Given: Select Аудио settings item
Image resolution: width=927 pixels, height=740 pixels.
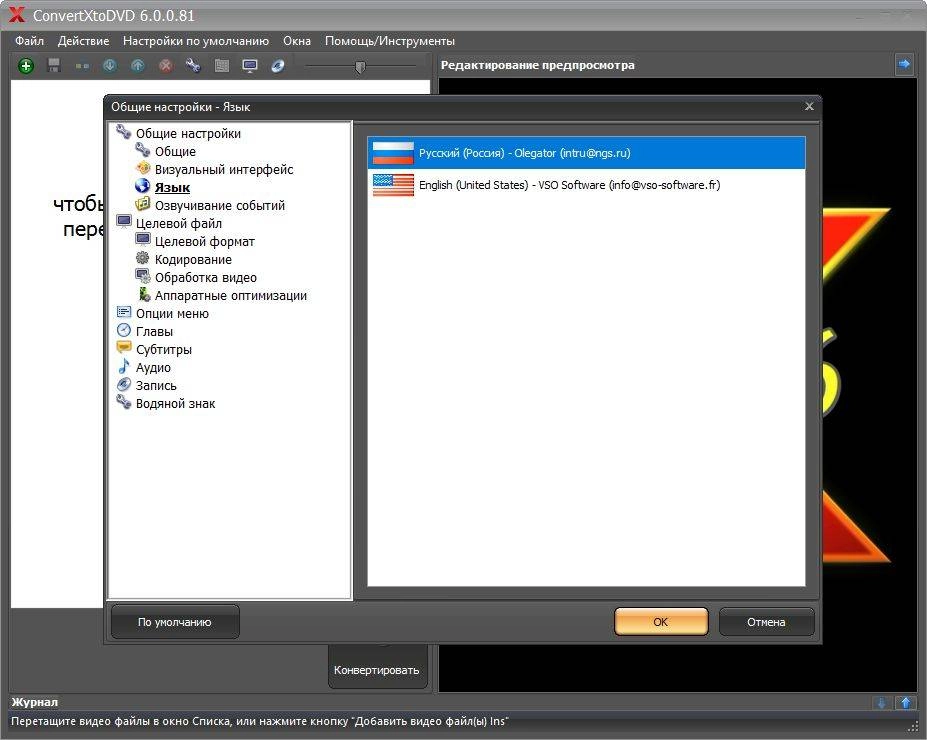Looking at the screenshot, I should [153, 368].
